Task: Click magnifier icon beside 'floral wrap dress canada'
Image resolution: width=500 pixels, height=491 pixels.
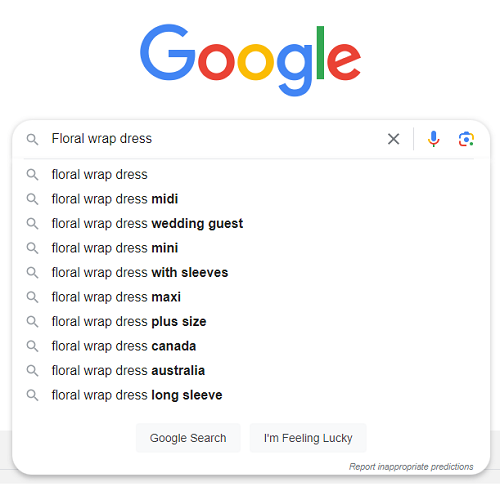Action: (x=32, y=346)
